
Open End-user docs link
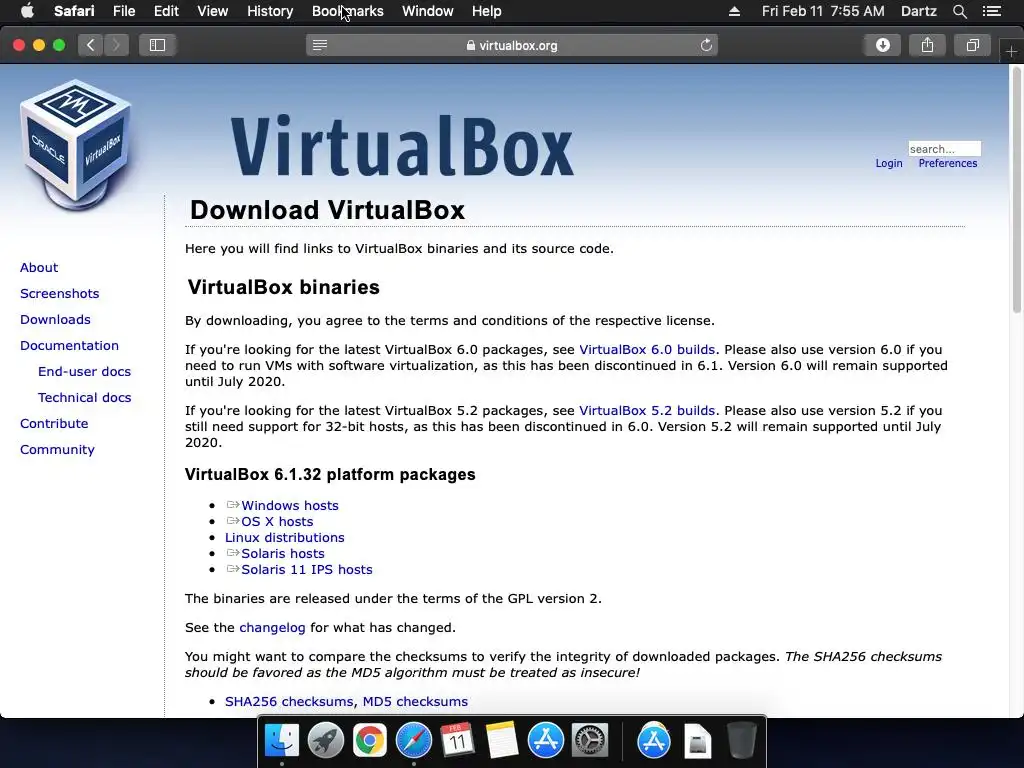(84, 372)
